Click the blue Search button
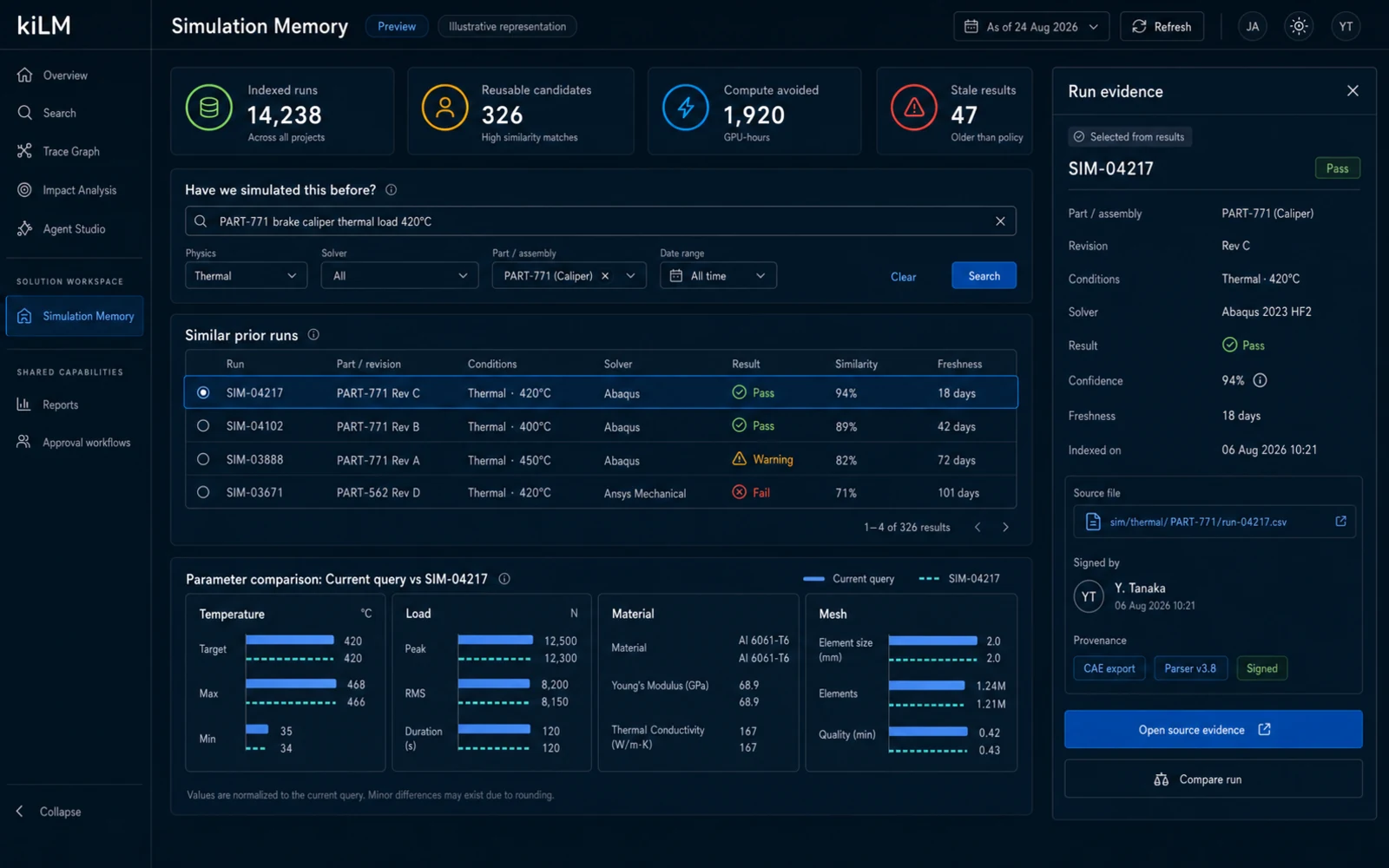 pos(984,276)
